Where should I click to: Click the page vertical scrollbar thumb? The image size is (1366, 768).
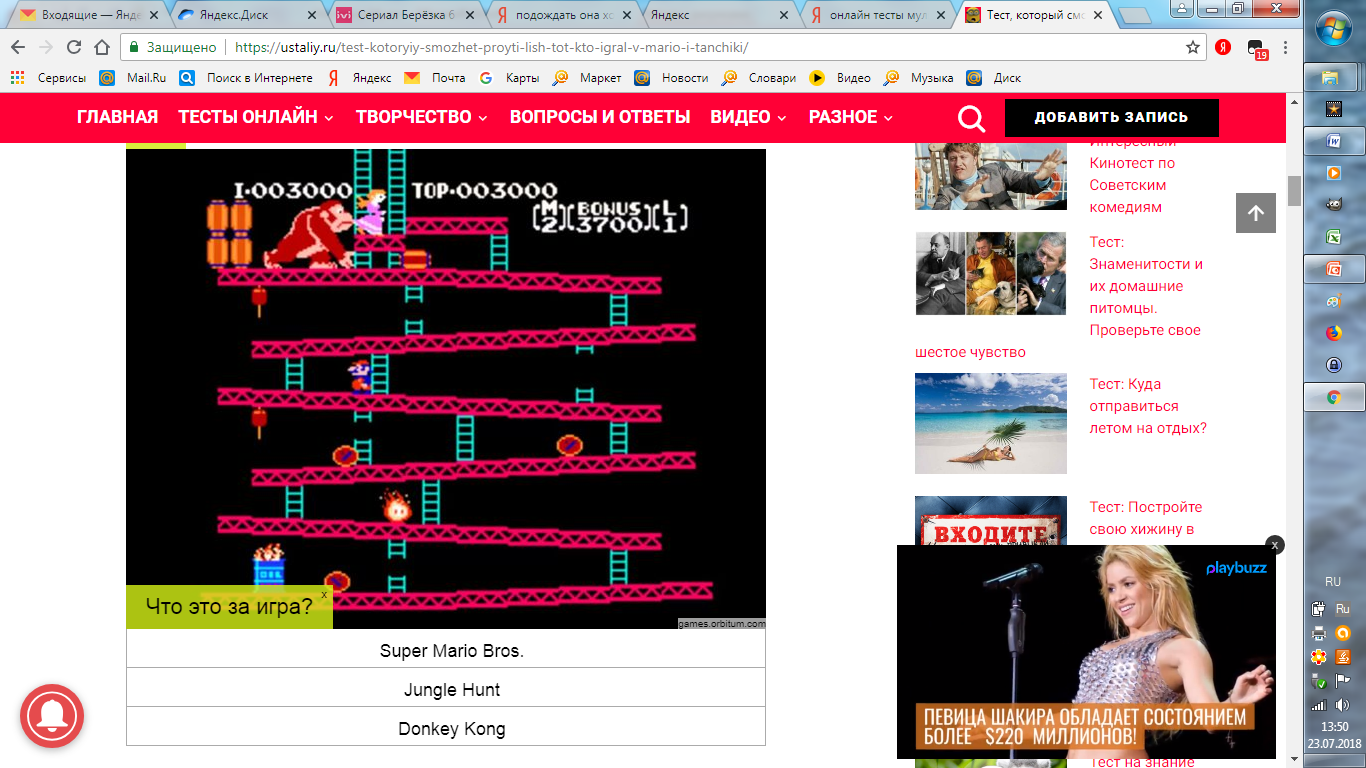coord(1294,190)
